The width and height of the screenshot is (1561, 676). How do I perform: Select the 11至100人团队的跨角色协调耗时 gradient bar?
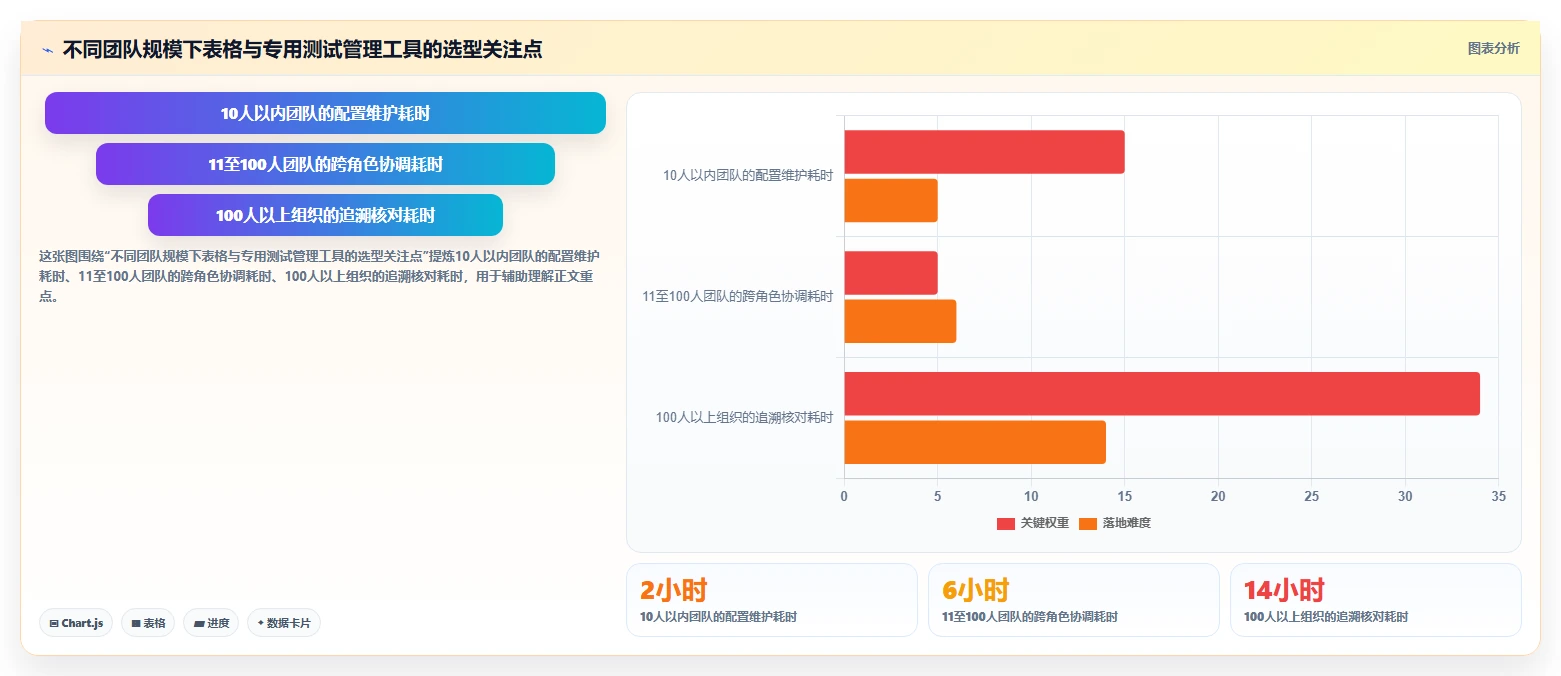[325, 164]
